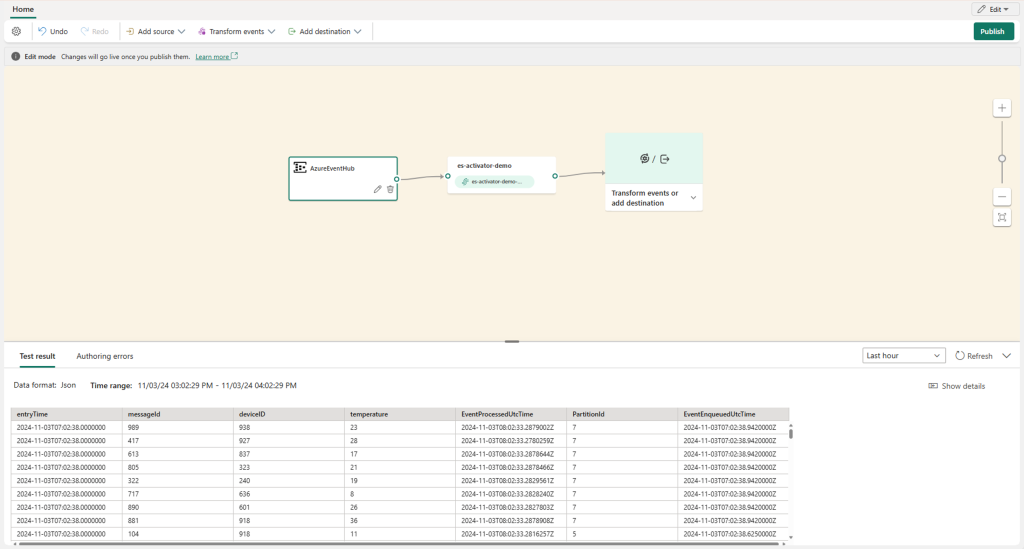Click the output port of AzureEventHub node

(x=396, y=179)
